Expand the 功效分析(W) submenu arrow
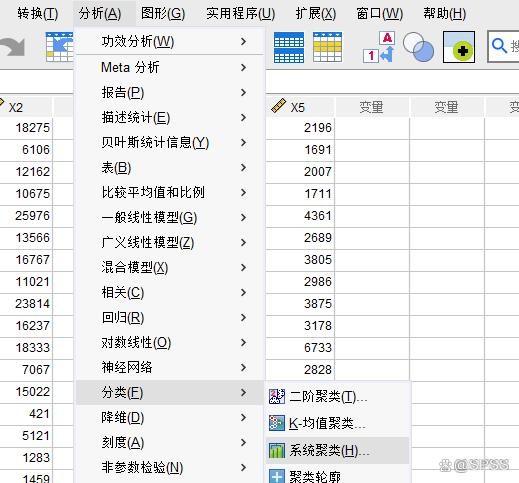 click(x=244, y=42)
